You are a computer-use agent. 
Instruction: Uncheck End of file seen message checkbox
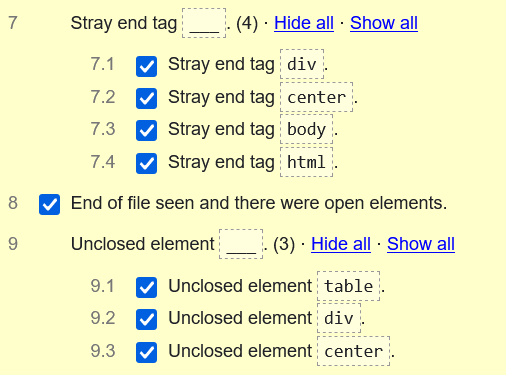coord(49,204)
